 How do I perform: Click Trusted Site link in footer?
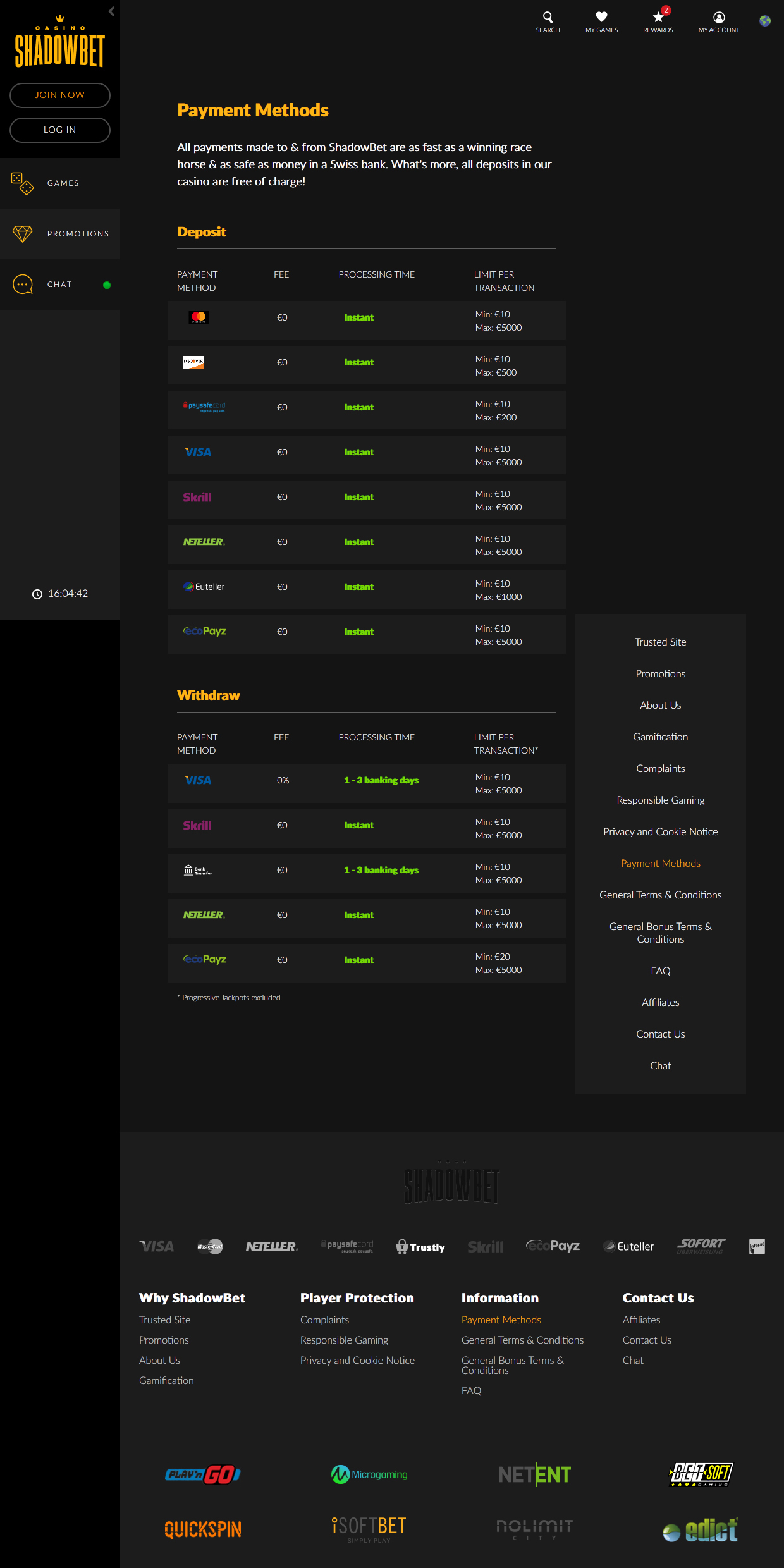pos(164,1320)
